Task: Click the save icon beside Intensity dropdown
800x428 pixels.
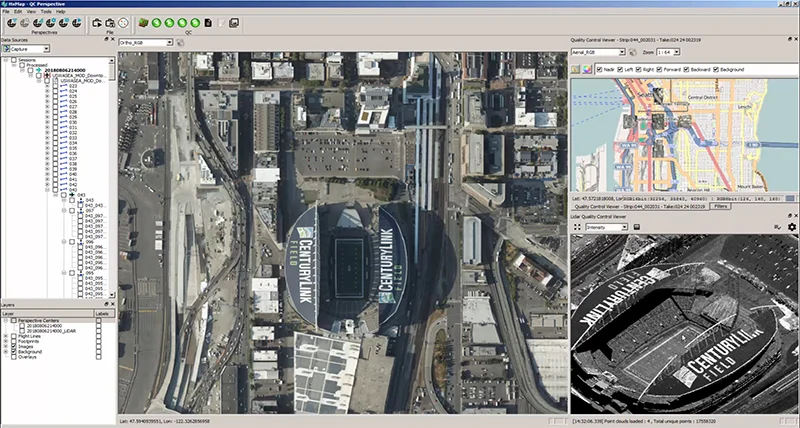Action: click(637, 227)
